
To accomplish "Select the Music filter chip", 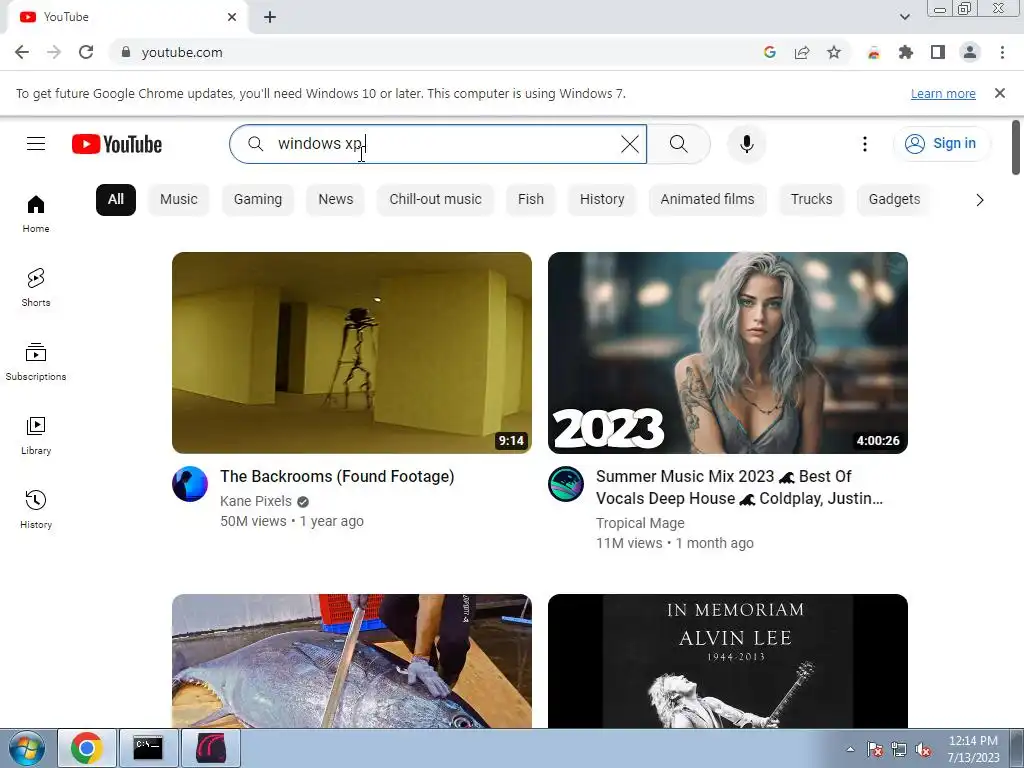I will point(178,199).
